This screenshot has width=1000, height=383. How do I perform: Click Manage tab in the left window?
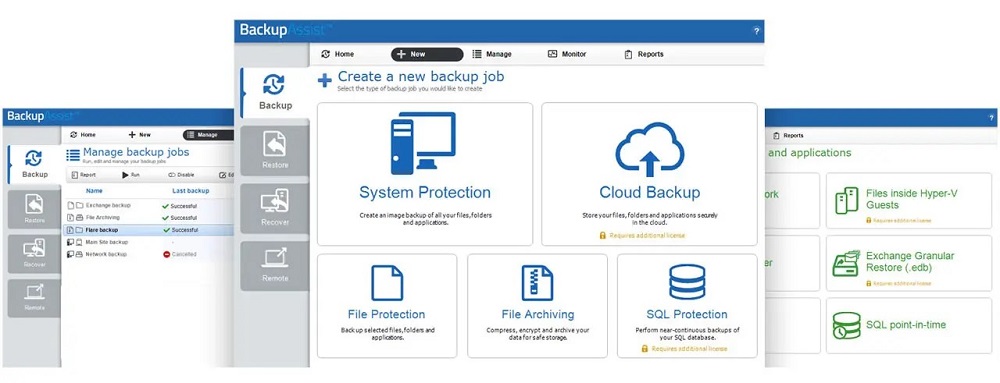coord(208,135)
